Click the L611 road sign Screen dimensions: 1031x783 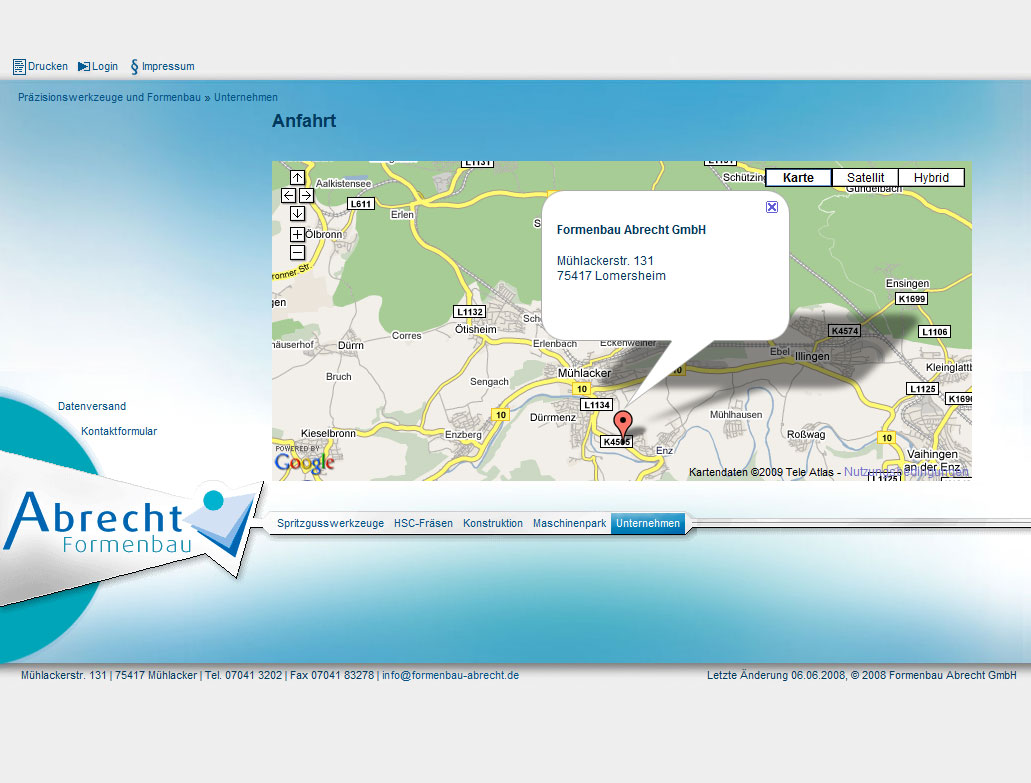pos(361,204)
